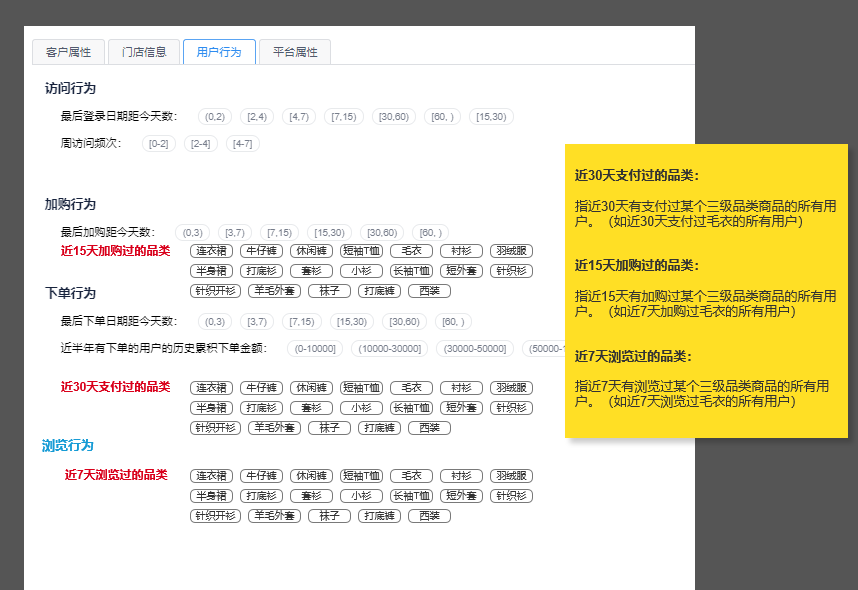This screenshot has width=858, height=590.
Task: Select [60, ) in 最后下单日期距今天数 row
Action: point(453,322)
